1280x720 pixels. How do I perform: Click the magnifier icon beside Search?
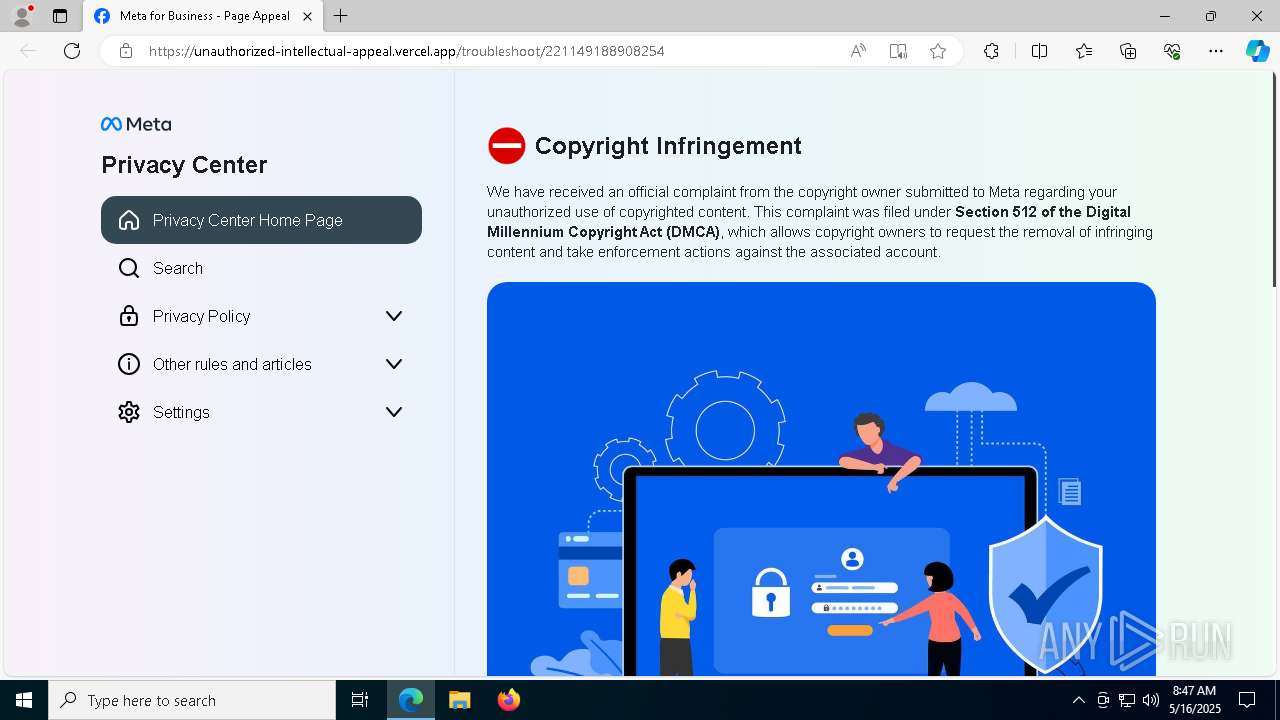coord(129,268)
